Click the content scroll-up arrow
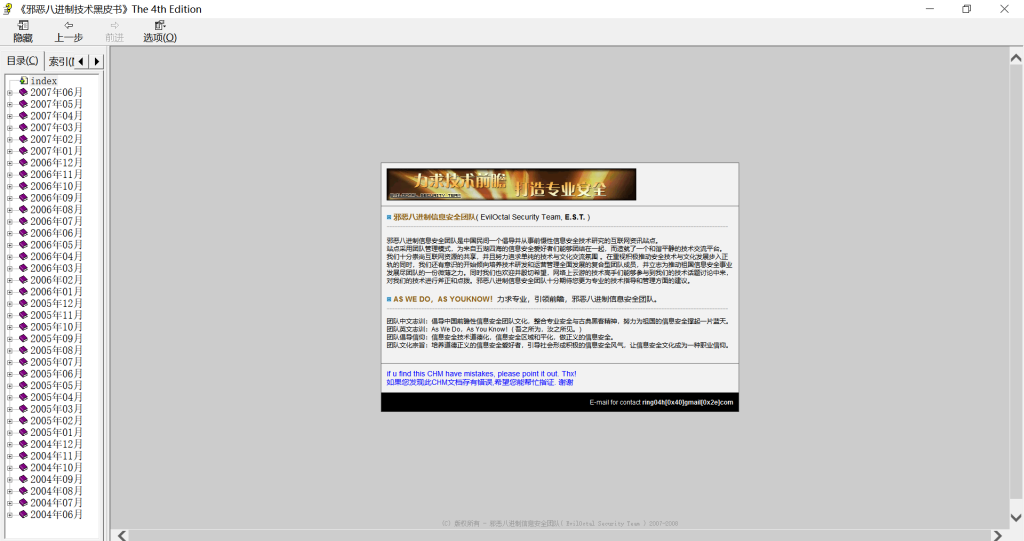 coord(1016,58)
